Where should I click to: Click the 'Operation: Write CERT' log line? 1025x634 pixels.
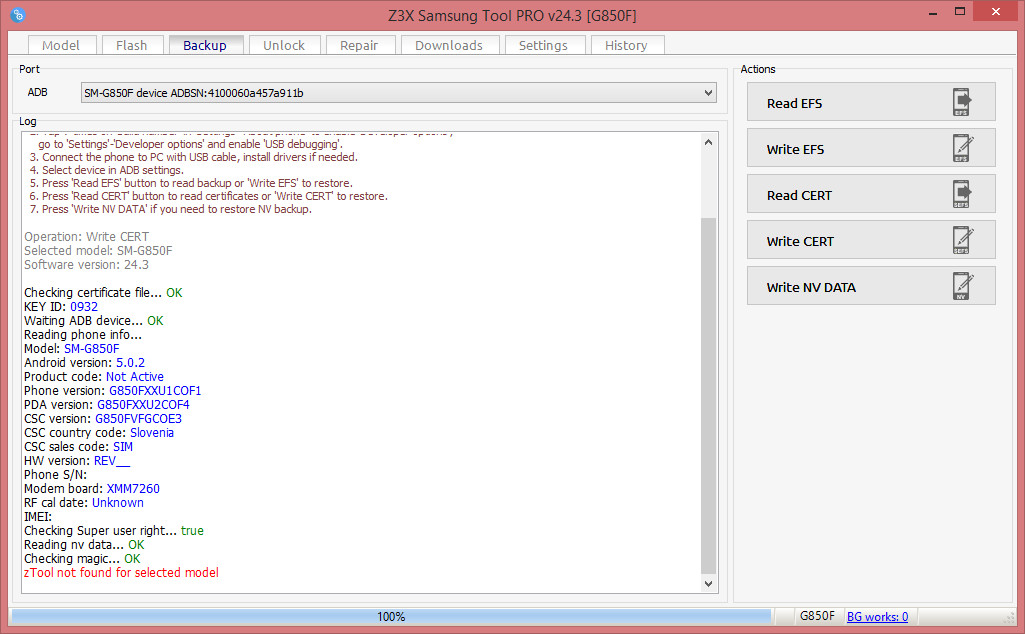click(87, 237)
